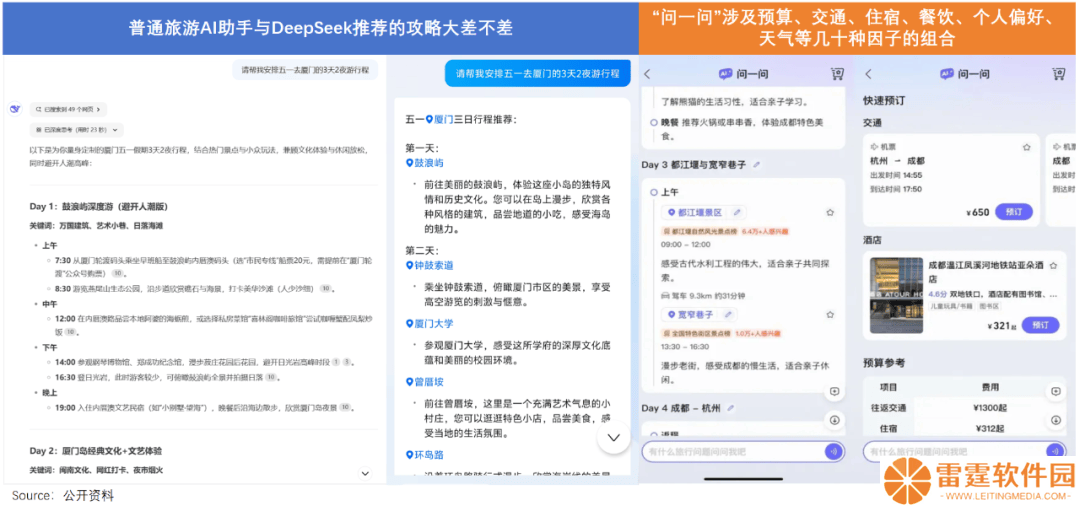The image size is (1080, 506).
Task: Click the 09:00 – 12:00 time range
Action: 686,244
